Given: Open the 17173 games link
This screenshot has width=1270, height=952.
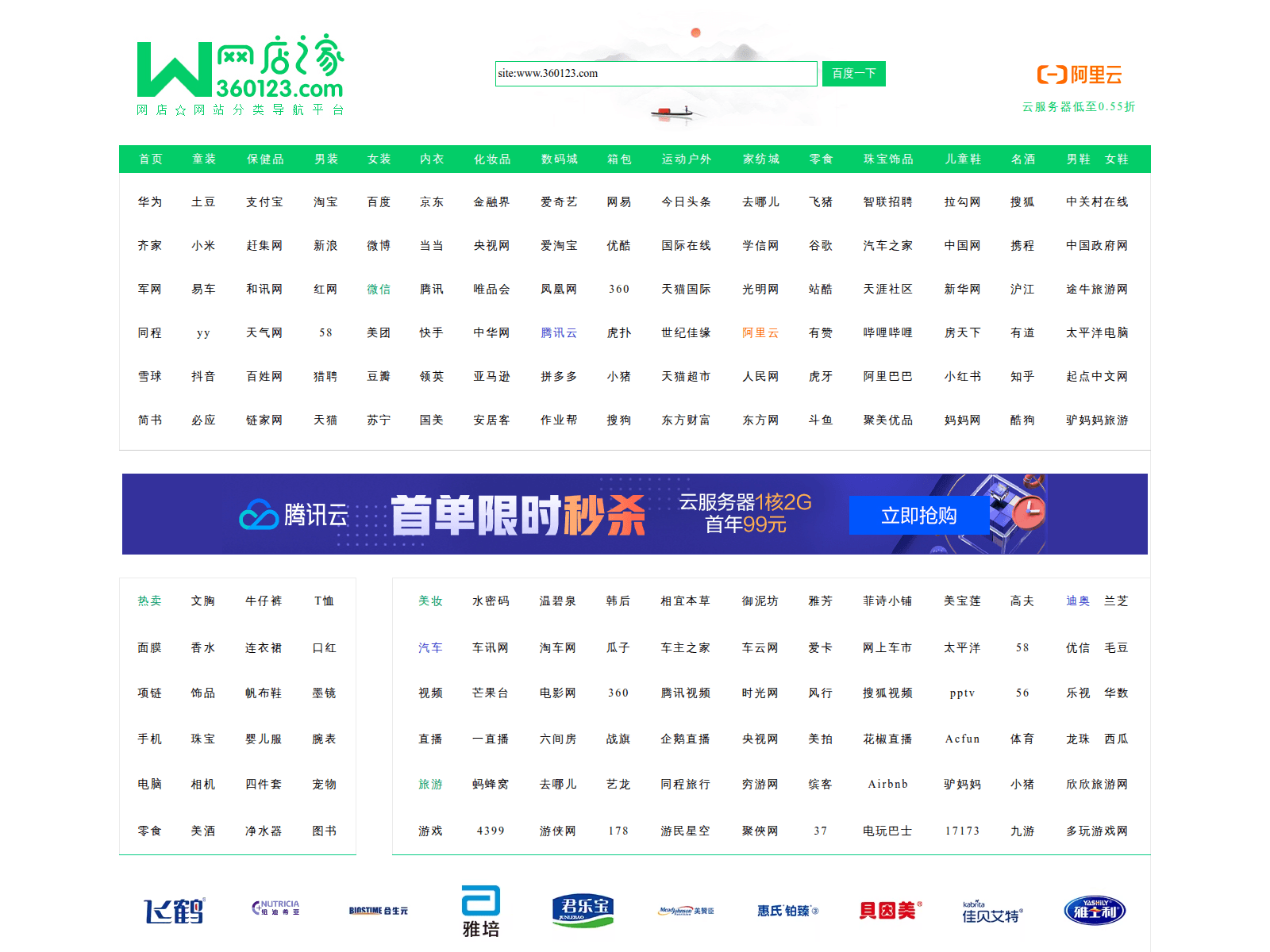Looking at the screenshot, I should click(962, 831).
